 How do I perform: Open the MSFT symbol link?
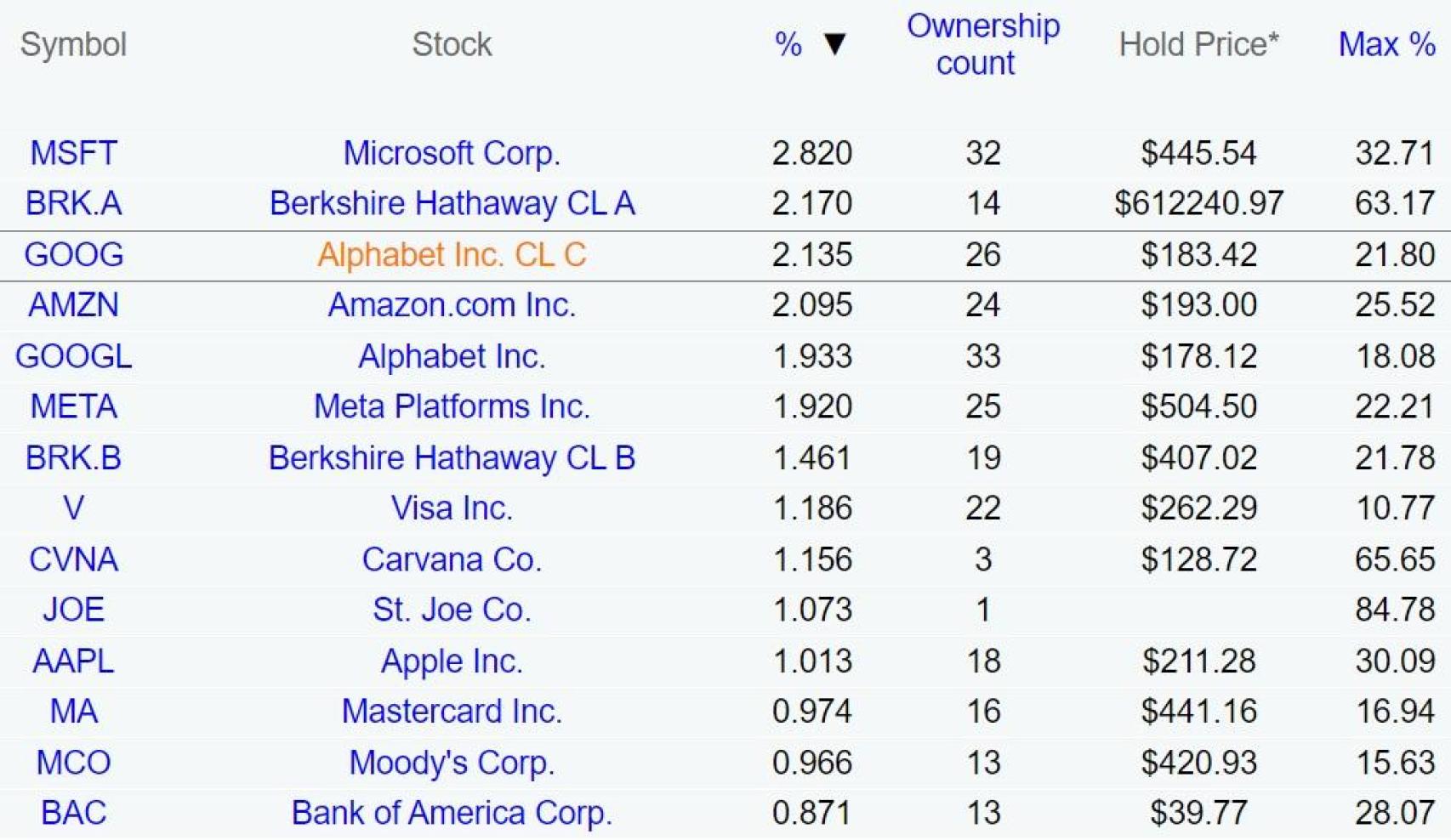pyautogui.click(x=73, y=153)
